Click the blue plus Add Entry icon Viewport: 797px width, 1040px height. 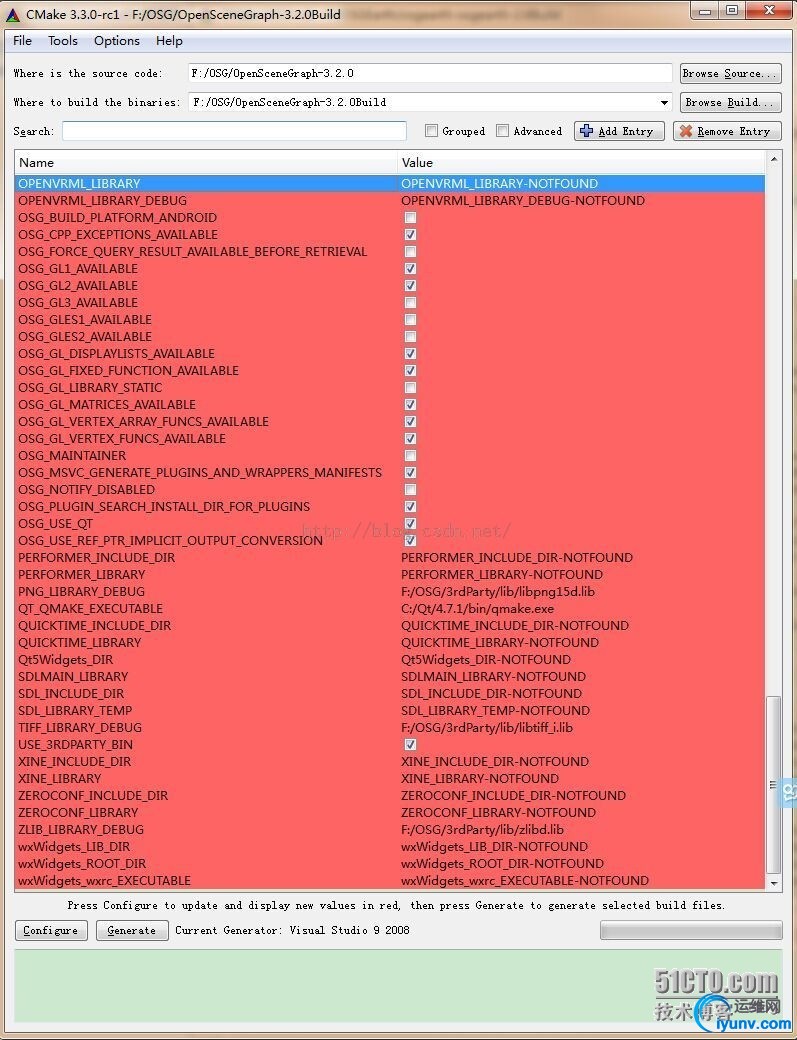586,131
